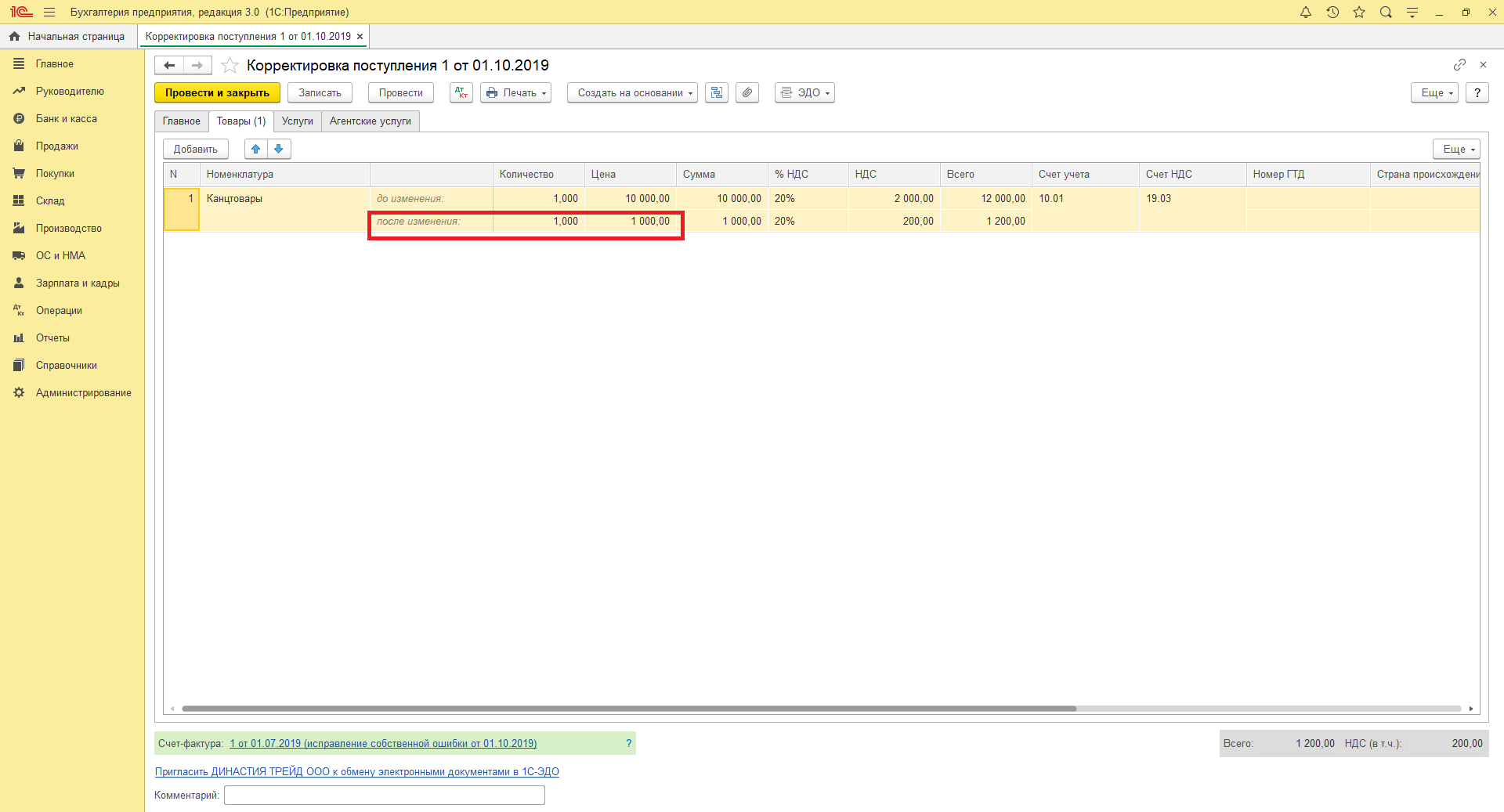Add document to favorites with star icon
The image size is (1504, 812).
[x=230, y=66]
